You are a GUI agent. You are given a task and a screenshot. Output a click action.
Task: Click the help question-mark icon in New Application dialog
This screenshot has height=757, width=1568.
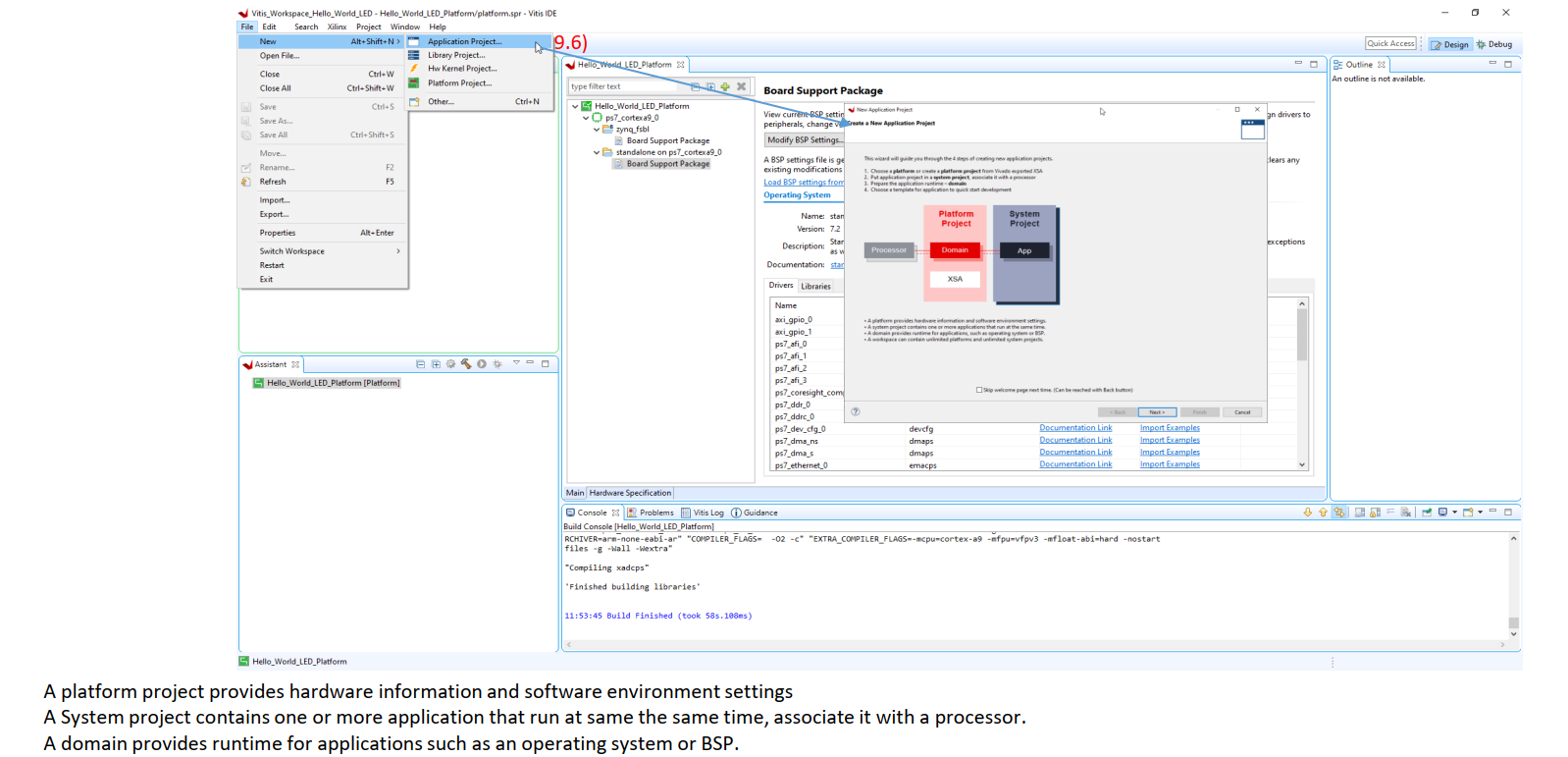[856, 411]
